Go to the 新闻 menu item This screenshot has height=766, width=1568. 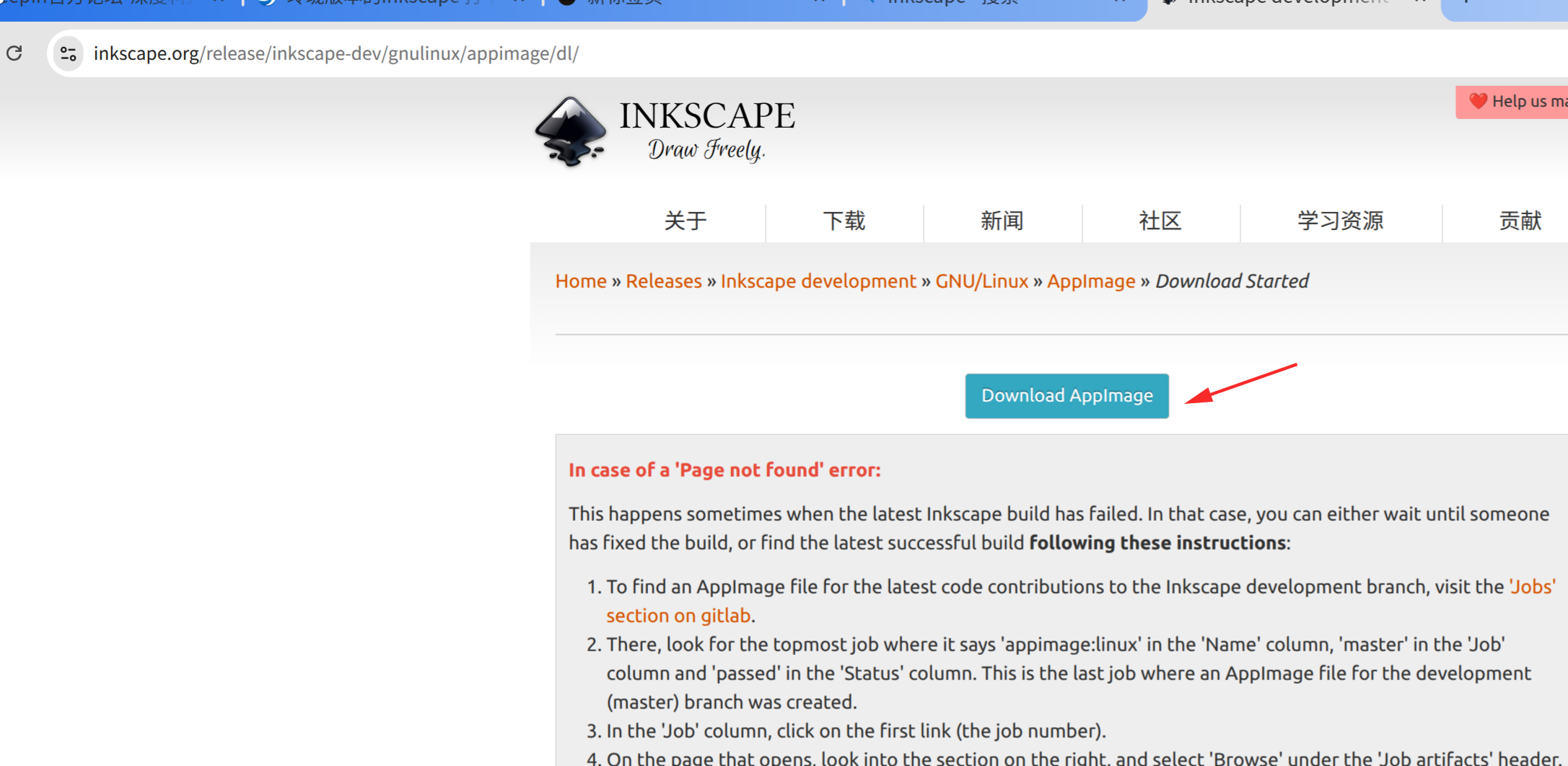[1002, 221]
